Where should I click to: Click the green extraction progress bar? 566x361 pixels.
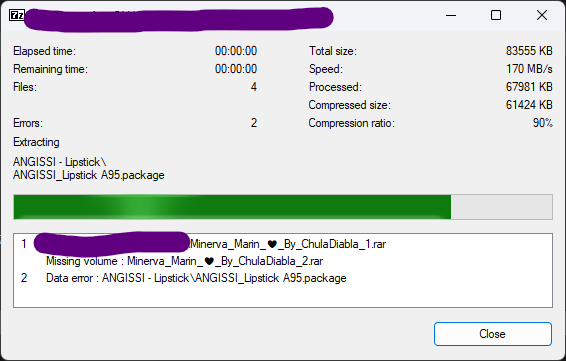[232, 207]
